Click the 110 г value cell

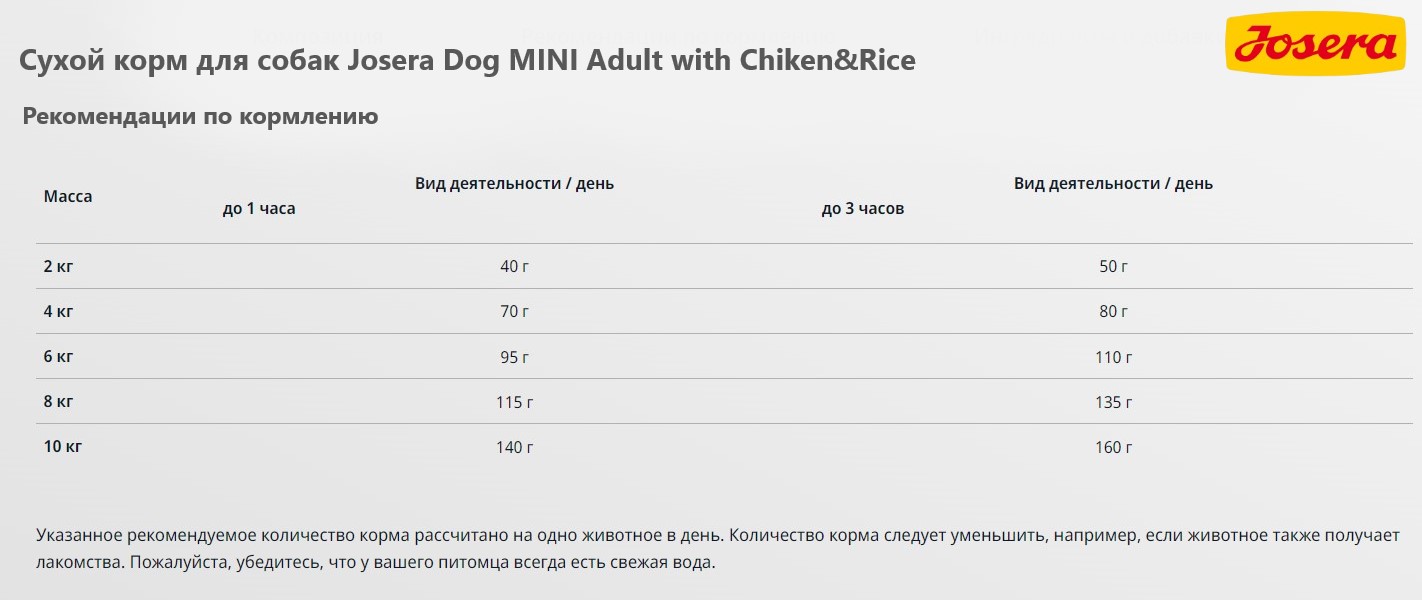(1114, 357)
